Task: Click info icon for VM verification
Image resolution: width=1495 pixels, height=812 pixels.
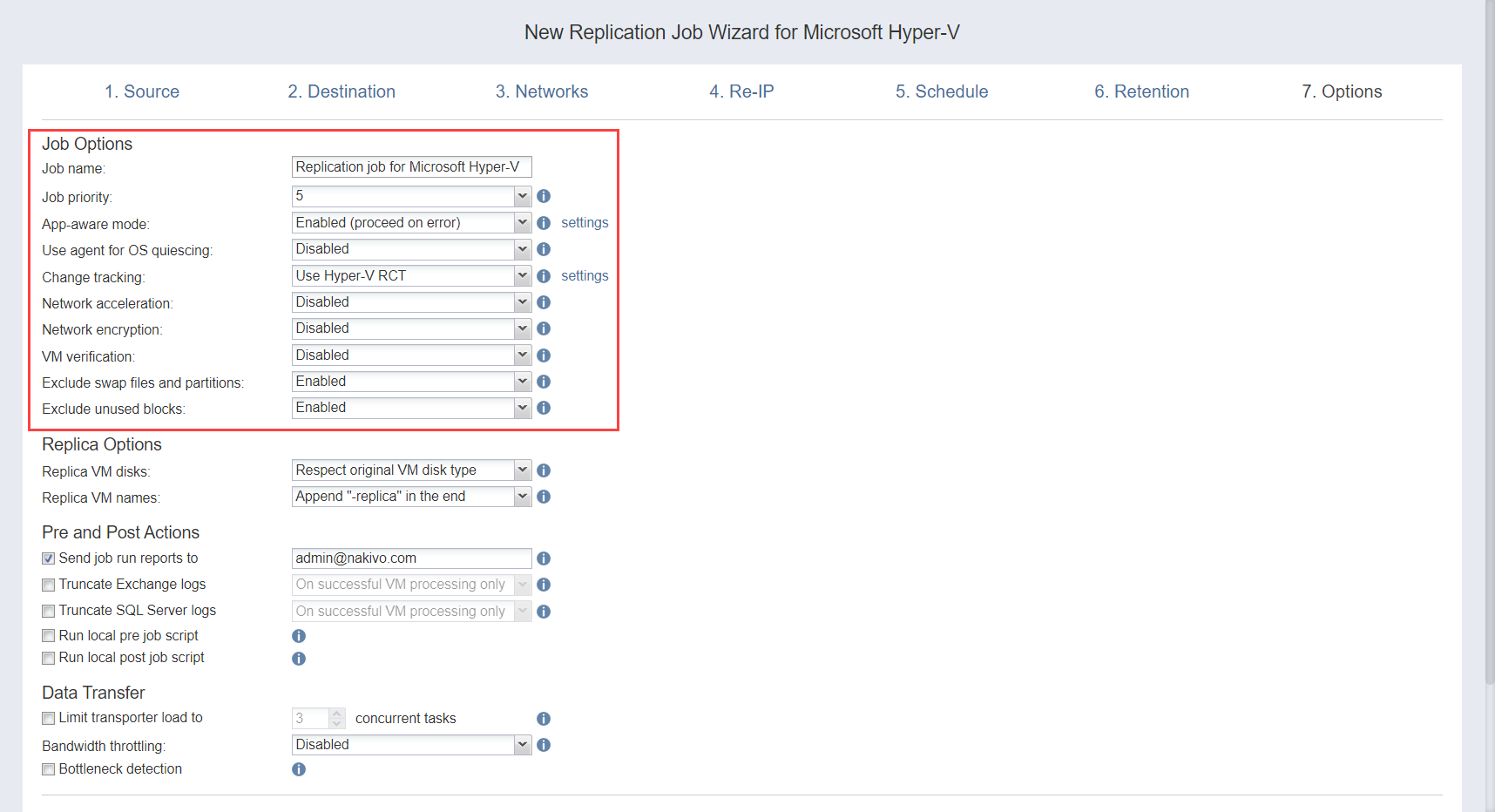Action: (544, 355)
